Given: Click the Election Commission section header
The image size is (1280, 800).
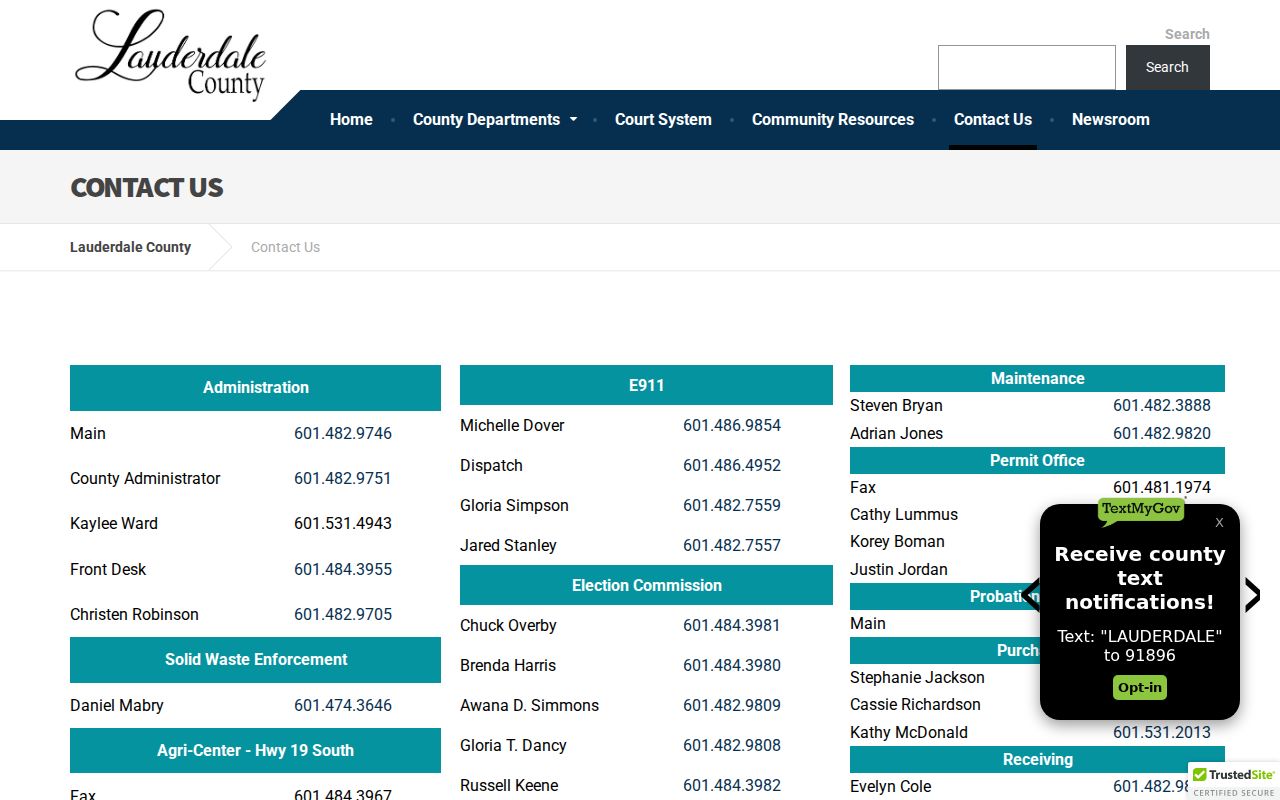Looking at the screenshot, I should pos(646,585).
